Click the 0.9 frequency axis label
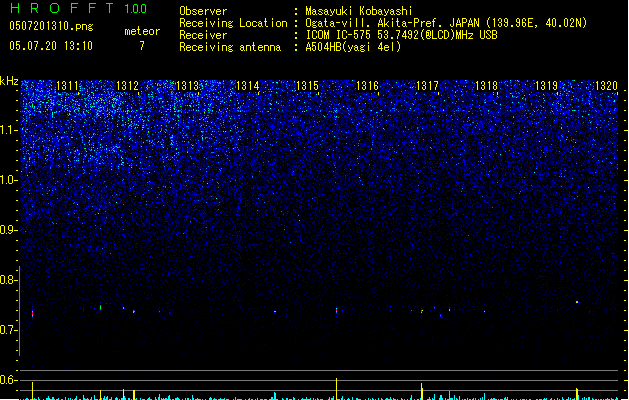Viewport: 629px width, 400px height. click(9, 230)
